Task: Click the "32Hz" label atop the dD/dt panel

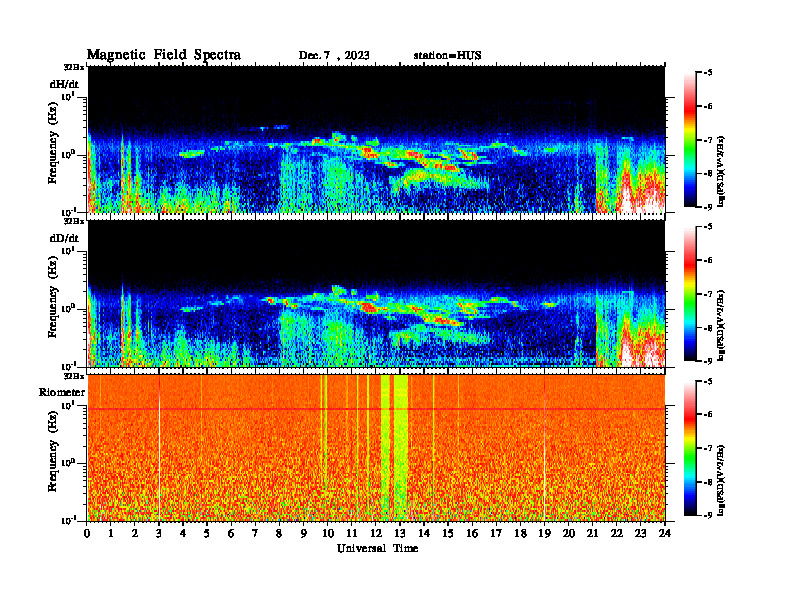Action: click(74, 221)
